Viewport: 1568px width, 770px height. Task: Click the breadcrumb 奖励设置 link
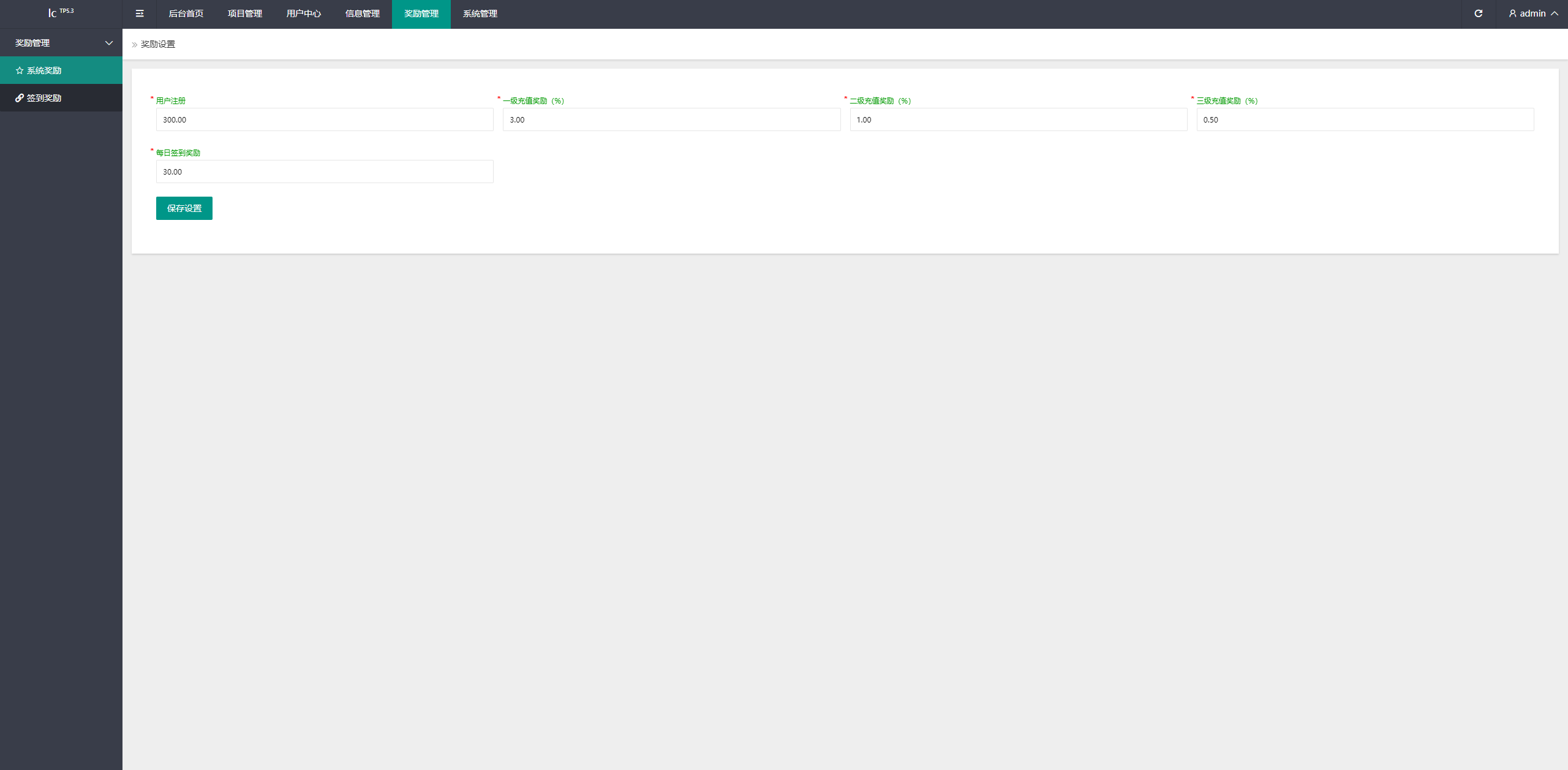tap(160, 44)
